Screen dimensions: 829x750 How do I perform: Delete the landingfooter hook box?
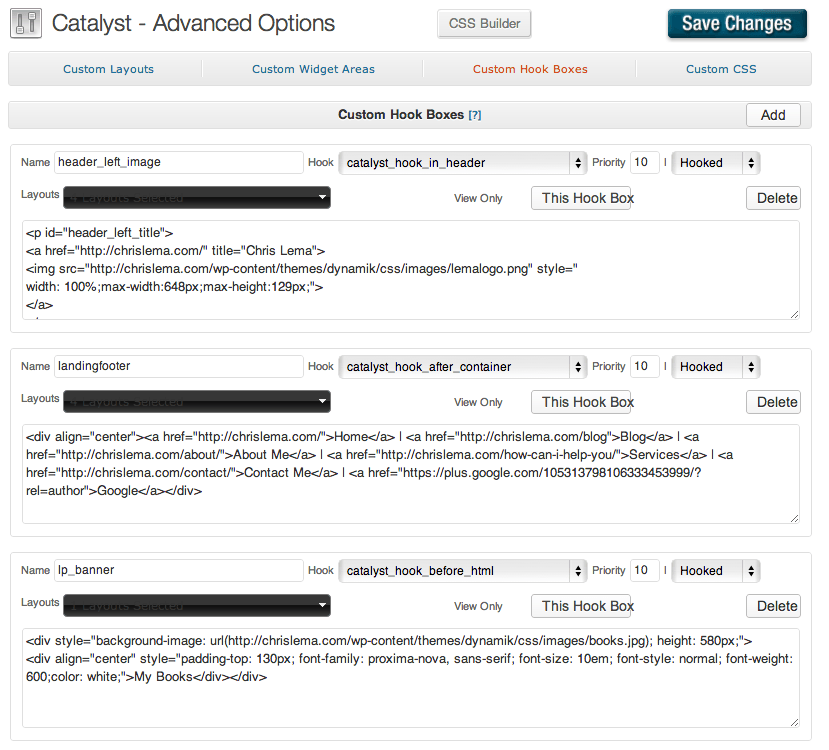pyautogui.click(x=776, y=402)
